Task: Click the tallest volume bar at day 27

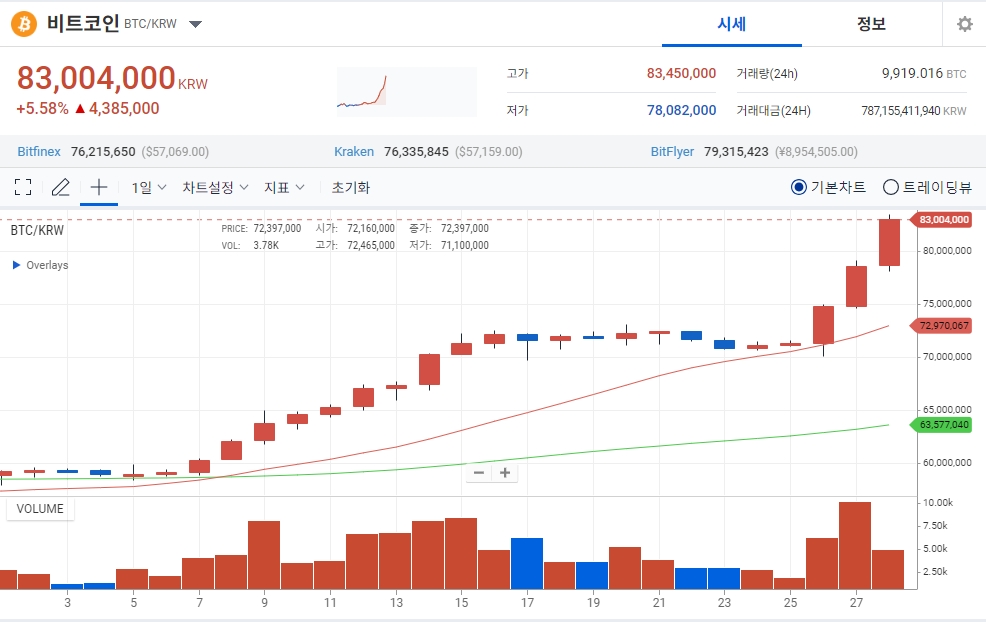Action: 855,545
